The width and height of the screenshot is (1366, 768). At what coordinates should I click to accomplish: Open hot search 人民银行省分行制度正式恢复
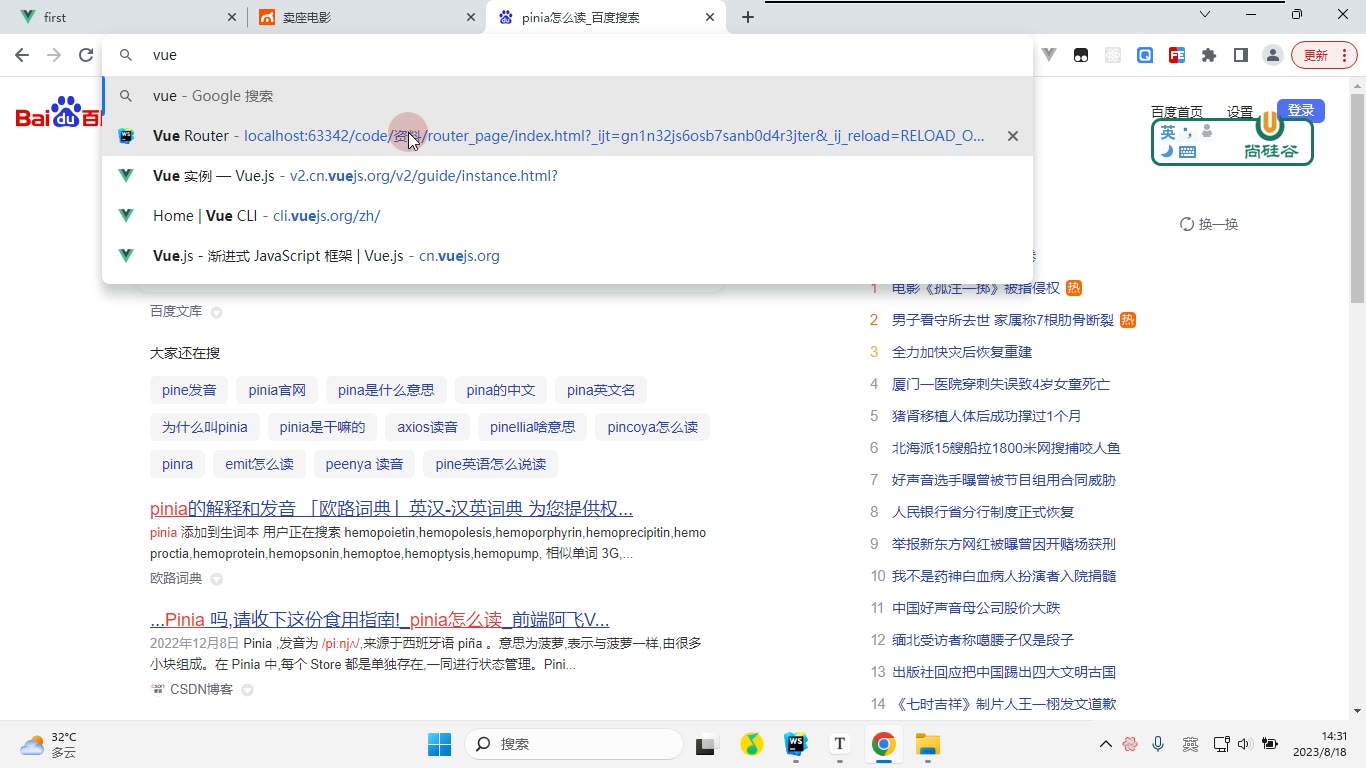pyautogui.click(x=983, y=512)
